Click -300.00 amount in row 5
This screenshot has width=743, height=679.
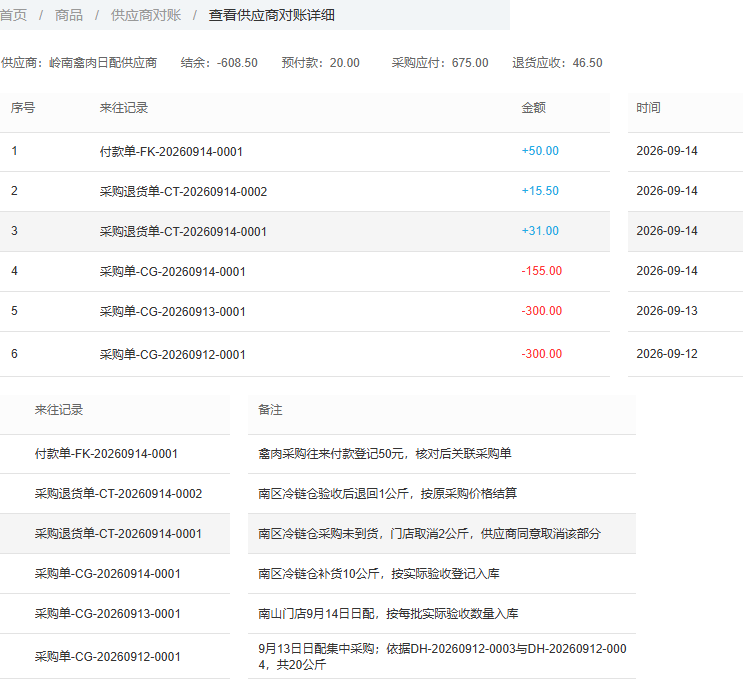coord(542,311)
